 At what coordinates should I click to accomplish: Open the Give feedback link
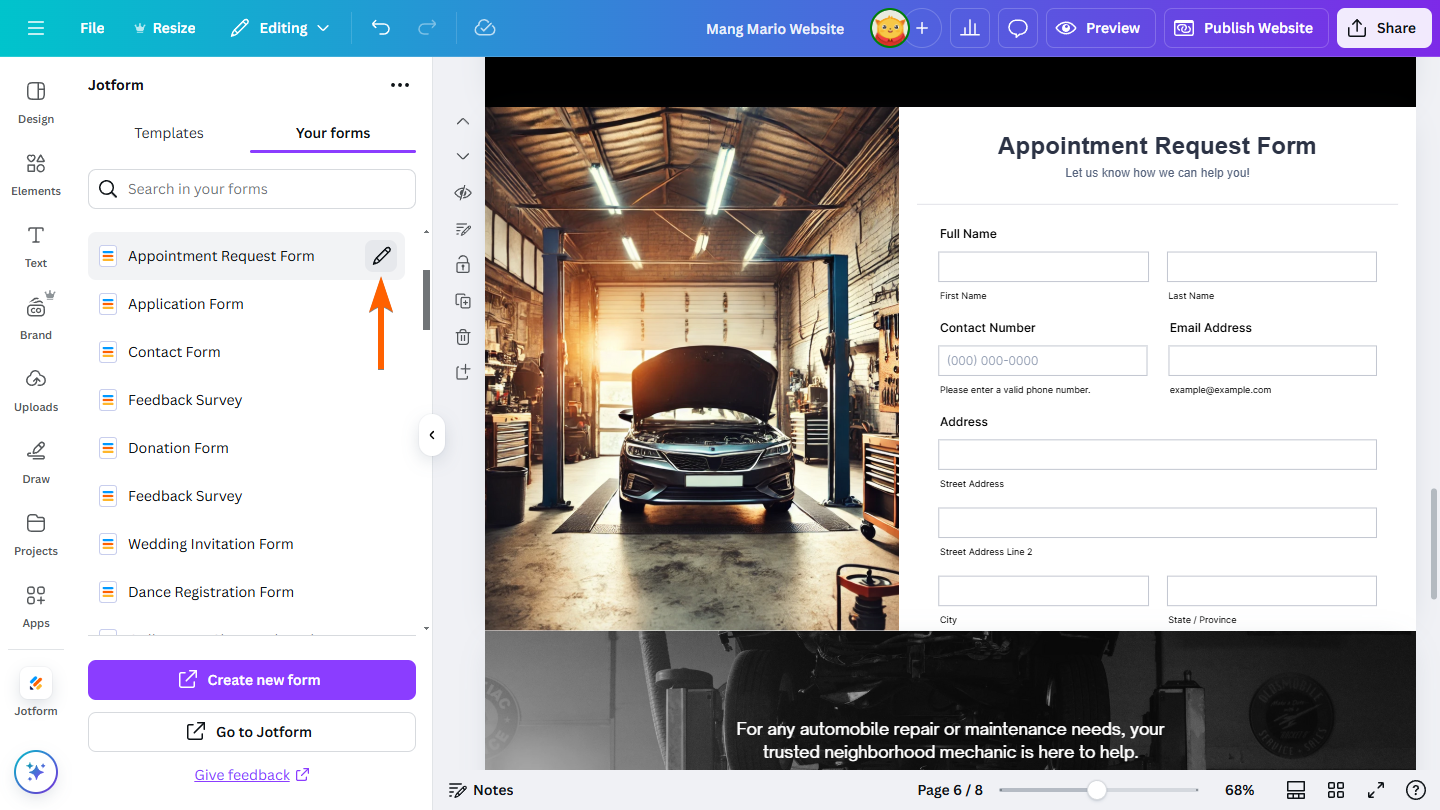tap(252, 775)
